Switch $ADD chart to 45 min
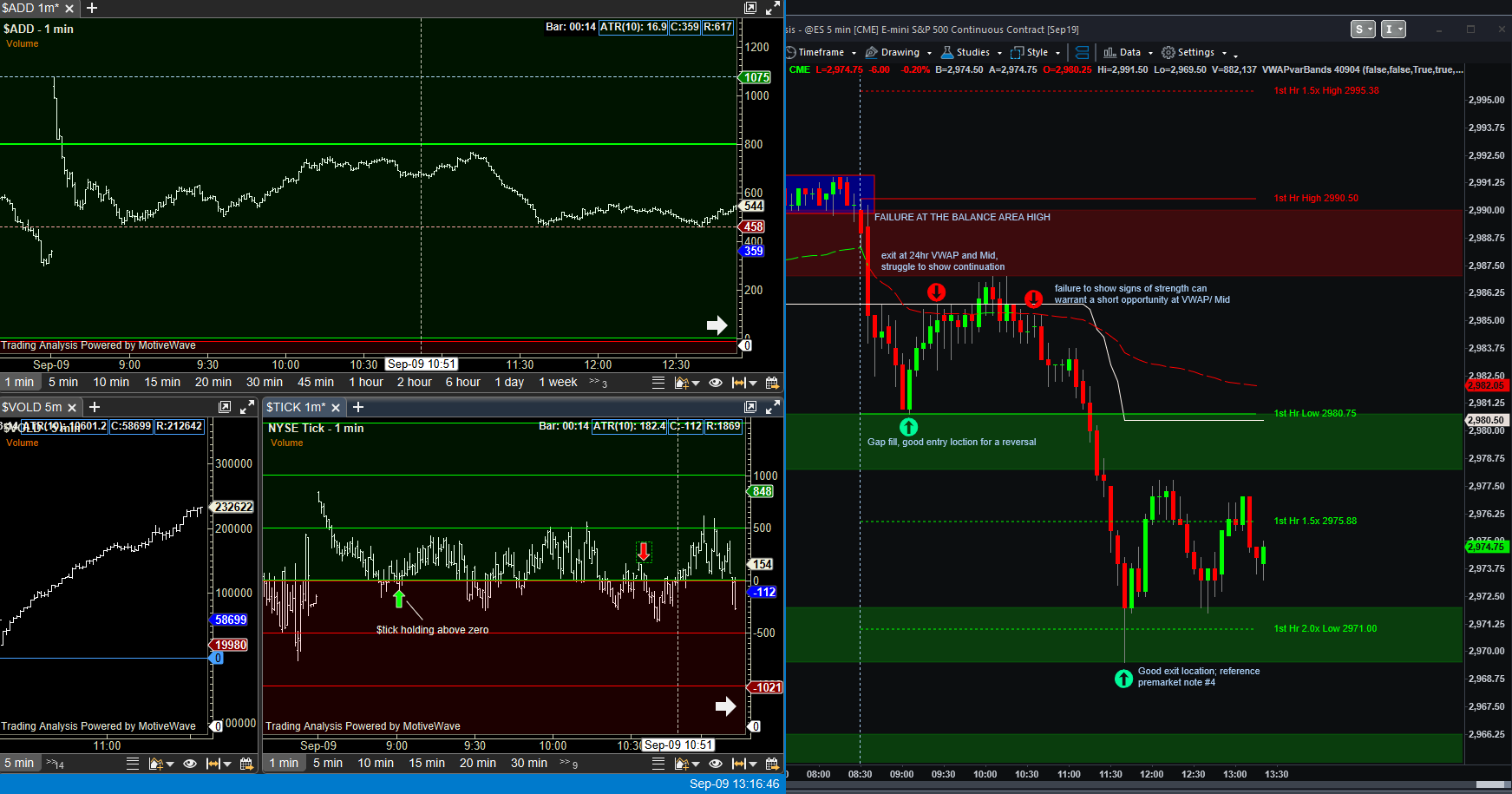The height and width of the screenshot is (794, 1512). (316, 383)
